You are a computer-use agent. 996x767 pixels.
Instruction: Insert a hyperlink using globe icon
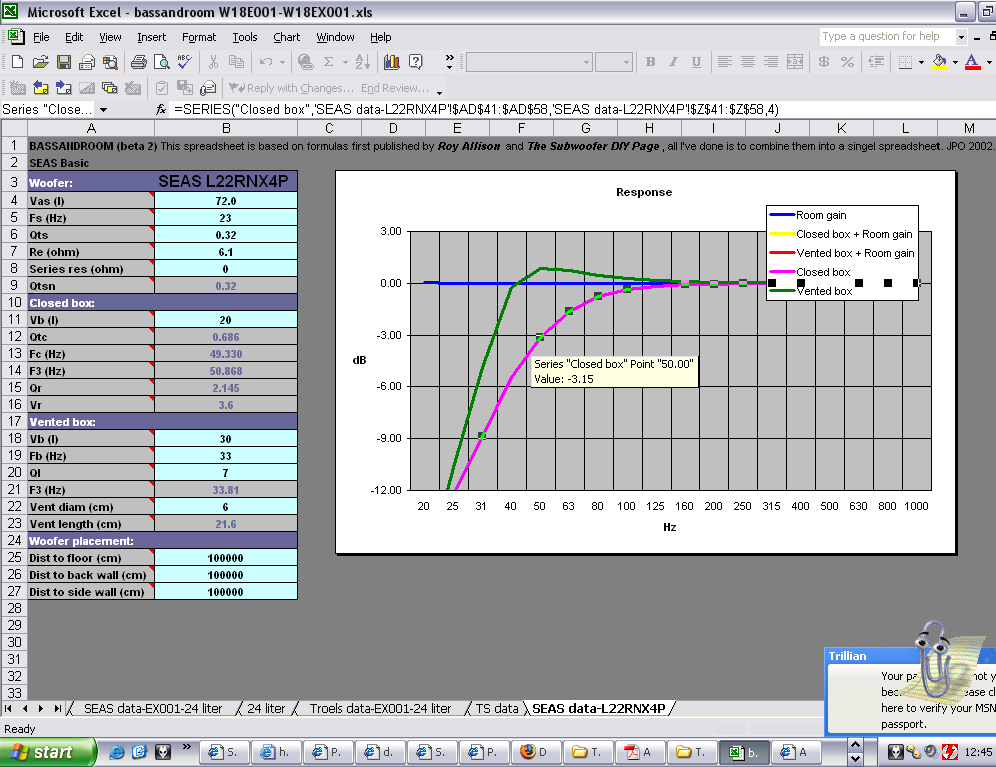click(306, 62)
